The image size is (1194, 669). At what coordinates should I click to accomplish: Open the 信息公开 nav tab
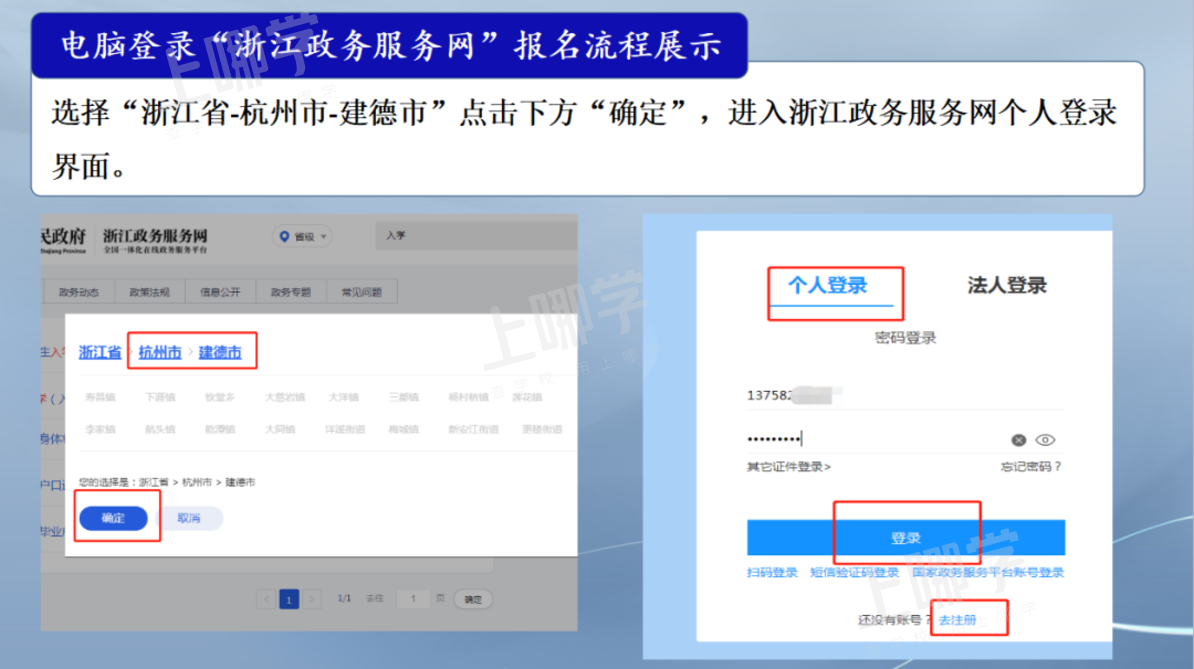[220, 292]
